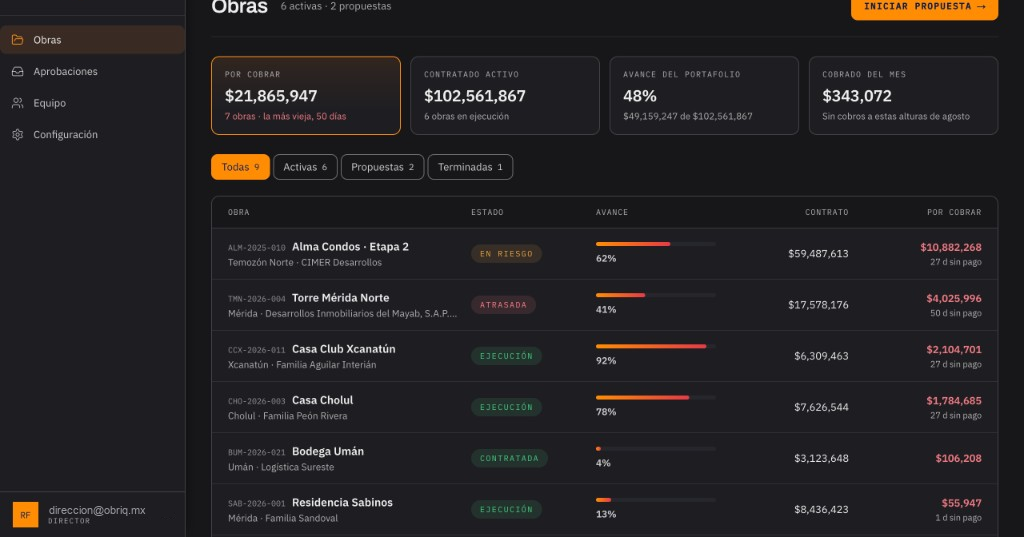
Task: Click receivable amount $2,104,701
Action: (x=953, y=350)
